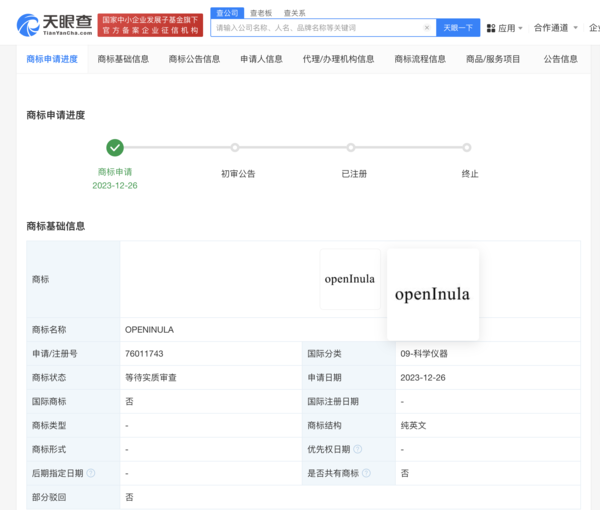
Task: Select the 查关系 search tab
Action: (x=294, y=13)
